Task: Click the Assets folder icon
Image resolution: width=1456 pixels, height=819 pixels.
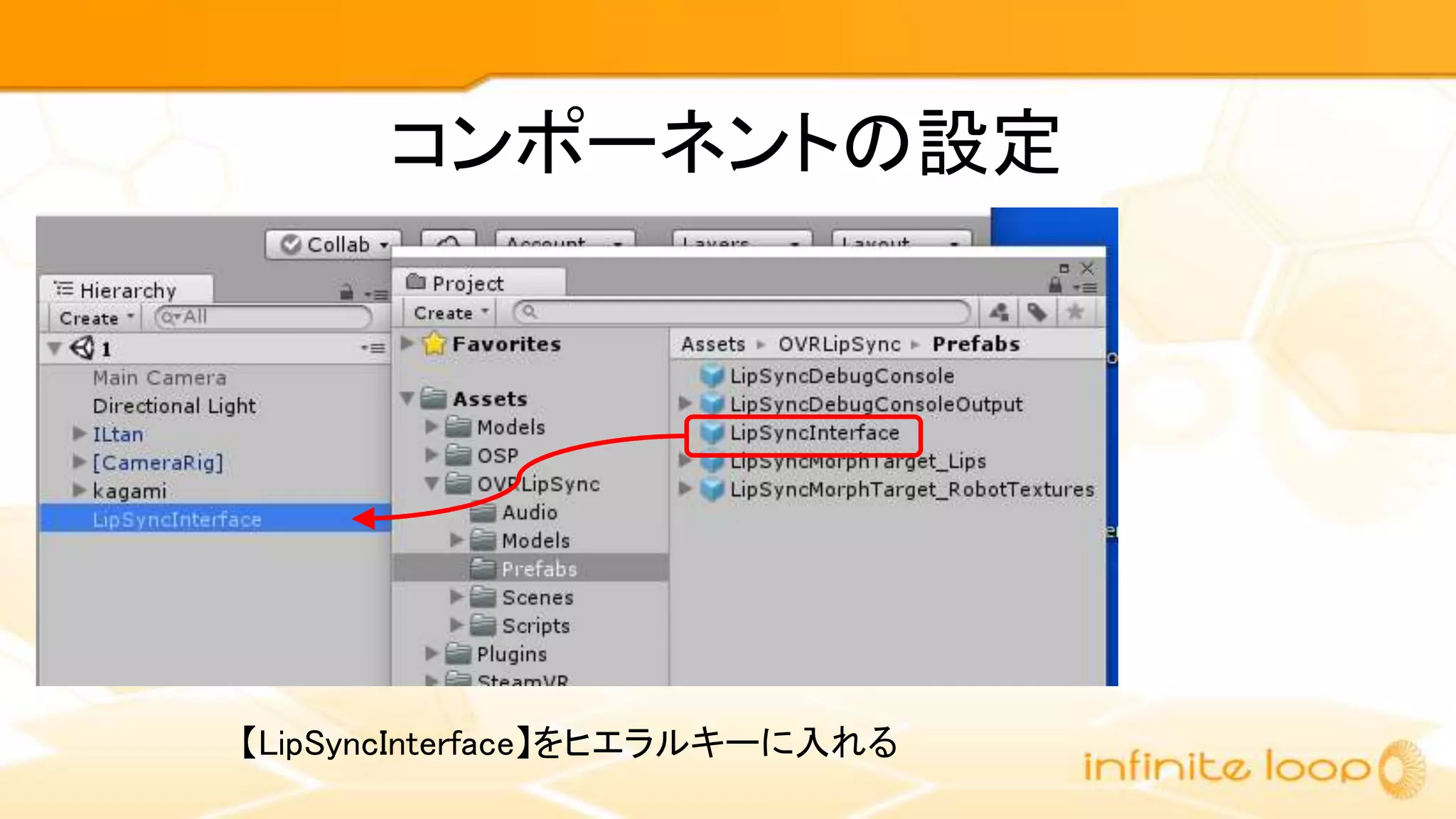Action: 433,398
